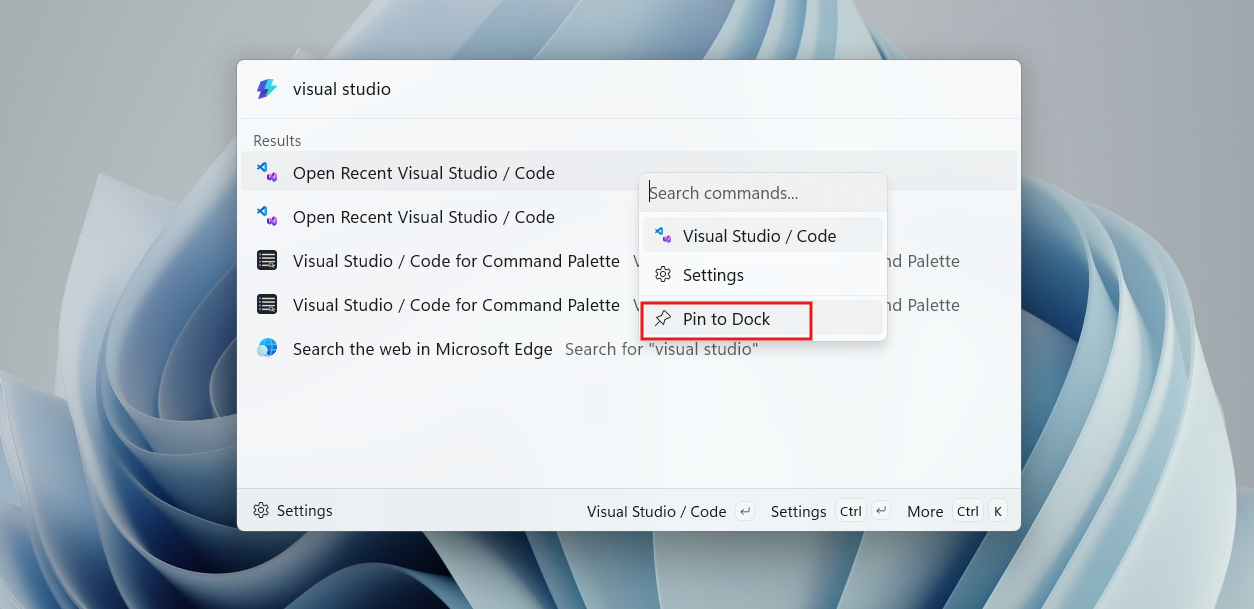Click the More option in the bottom bar
The image size is (1254, 609).
924,511
